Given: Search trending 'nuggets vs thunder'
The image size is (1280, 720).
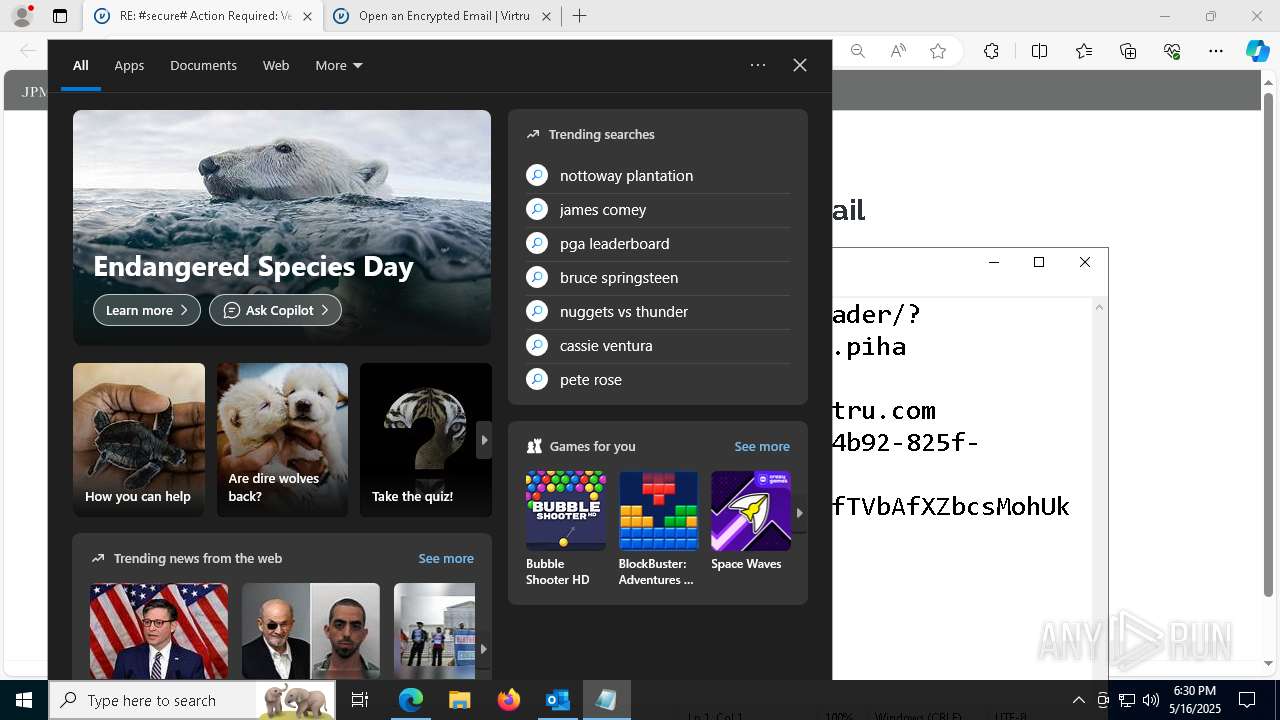Looking at the screenshot, I should [658, 311].
